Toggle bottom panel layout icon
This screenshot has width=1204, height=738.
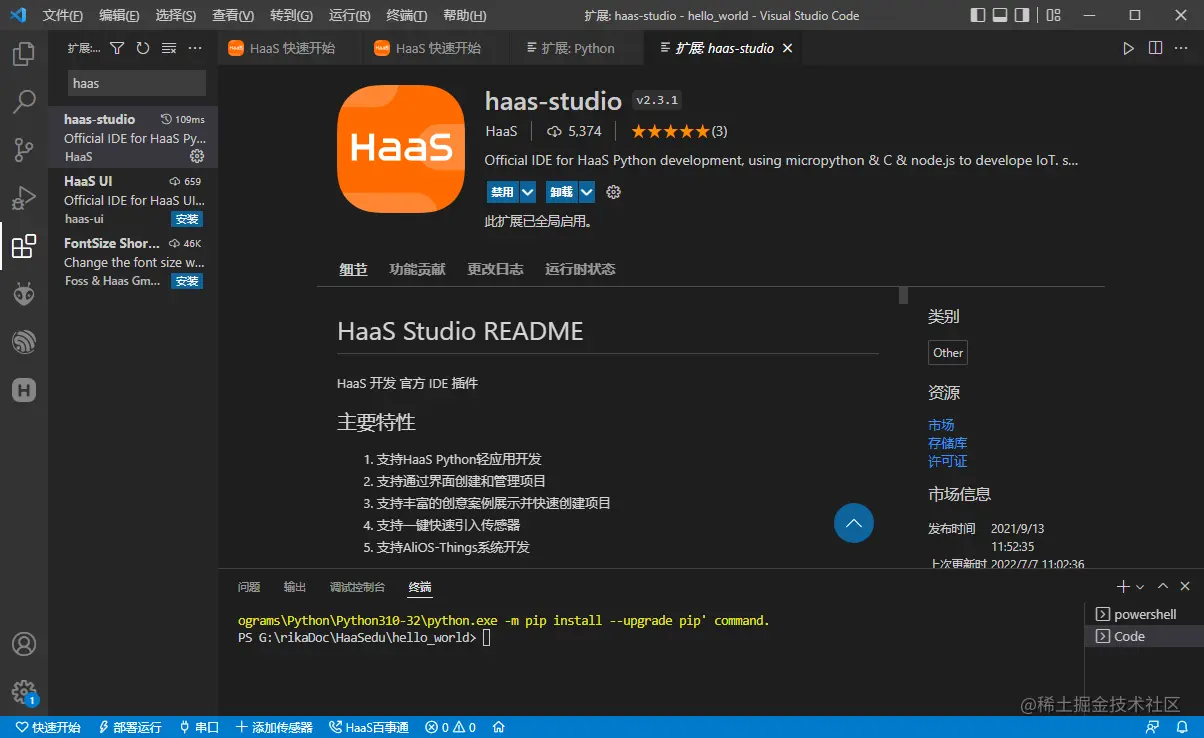pyautogui.click(x=1001, y=16)
